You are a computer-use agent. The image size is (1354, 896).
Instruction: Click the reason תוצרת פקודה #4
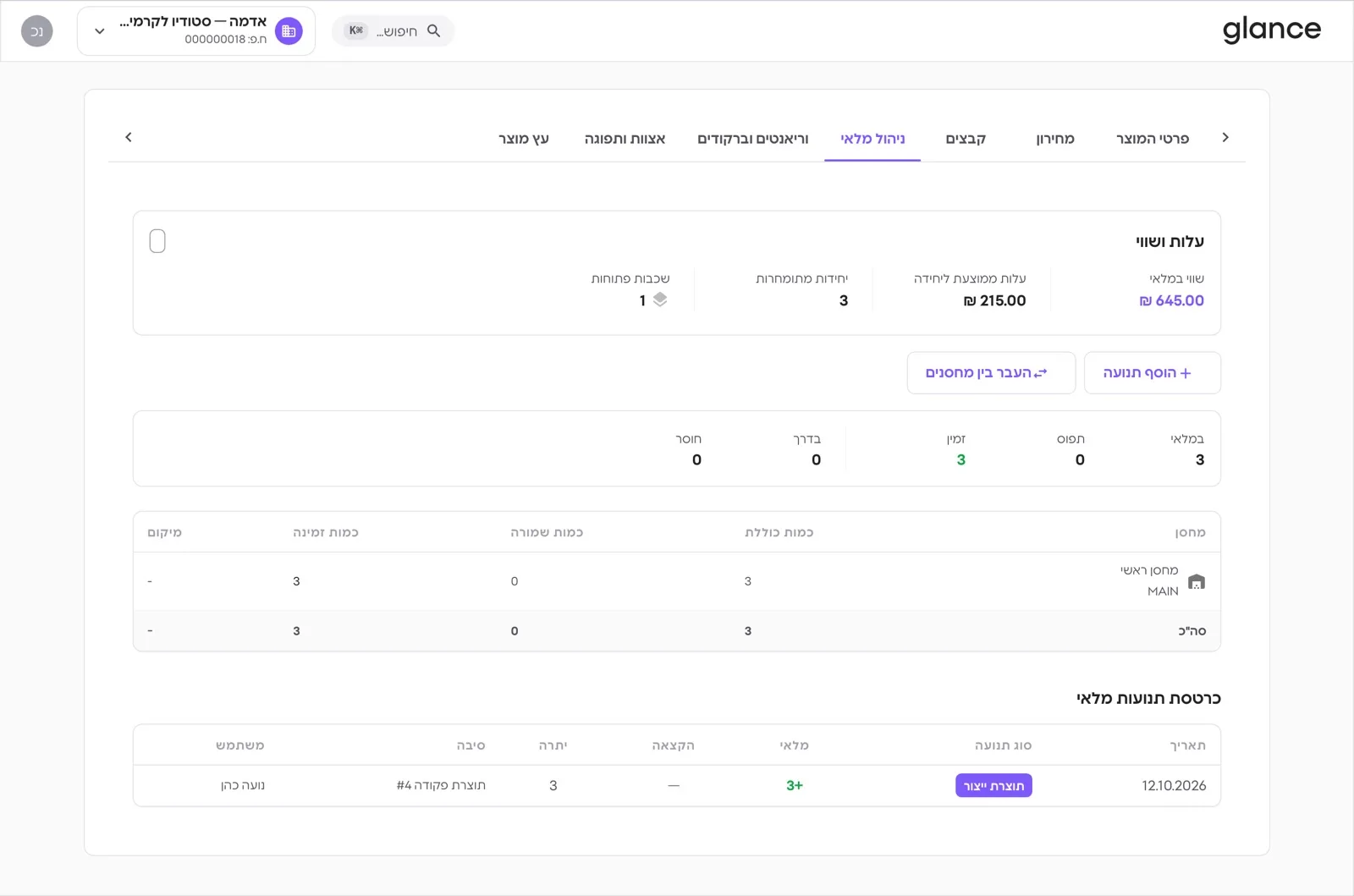click(x=441, y=786)
